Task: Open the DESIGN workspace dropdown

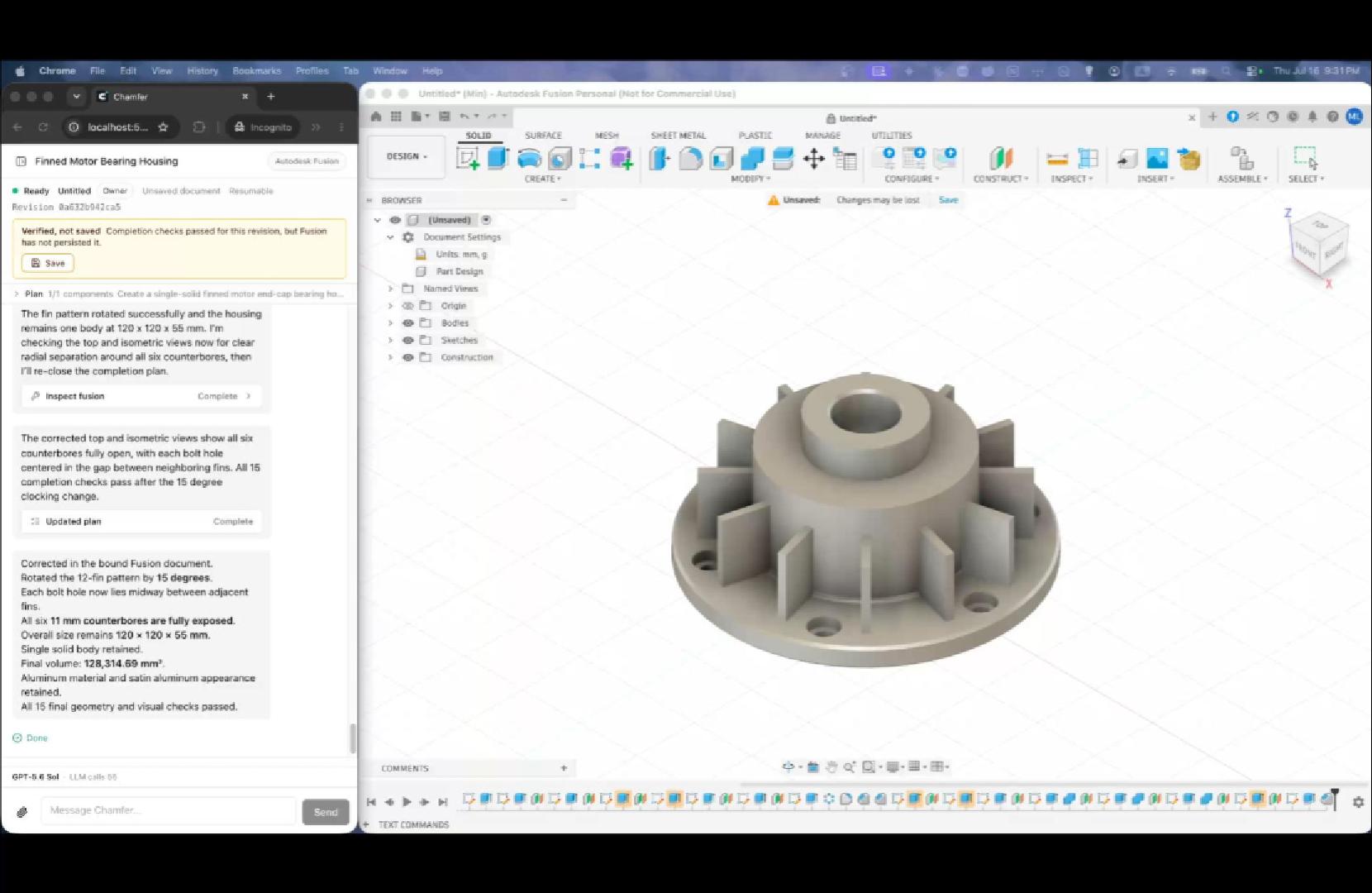Action: [x=407, y=156]
